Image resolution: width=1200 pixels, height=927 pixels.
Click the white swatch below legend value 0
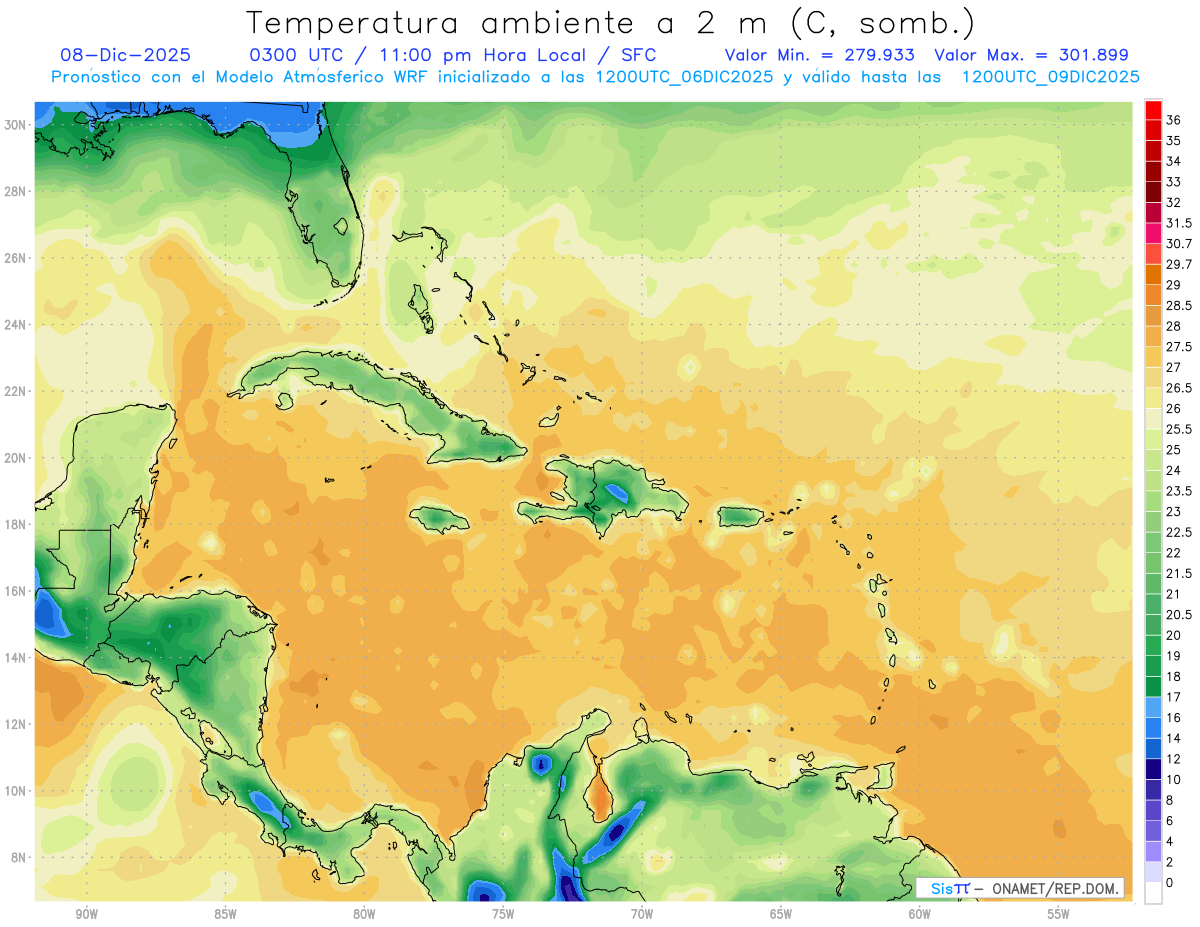click(x=1153, y=893)
